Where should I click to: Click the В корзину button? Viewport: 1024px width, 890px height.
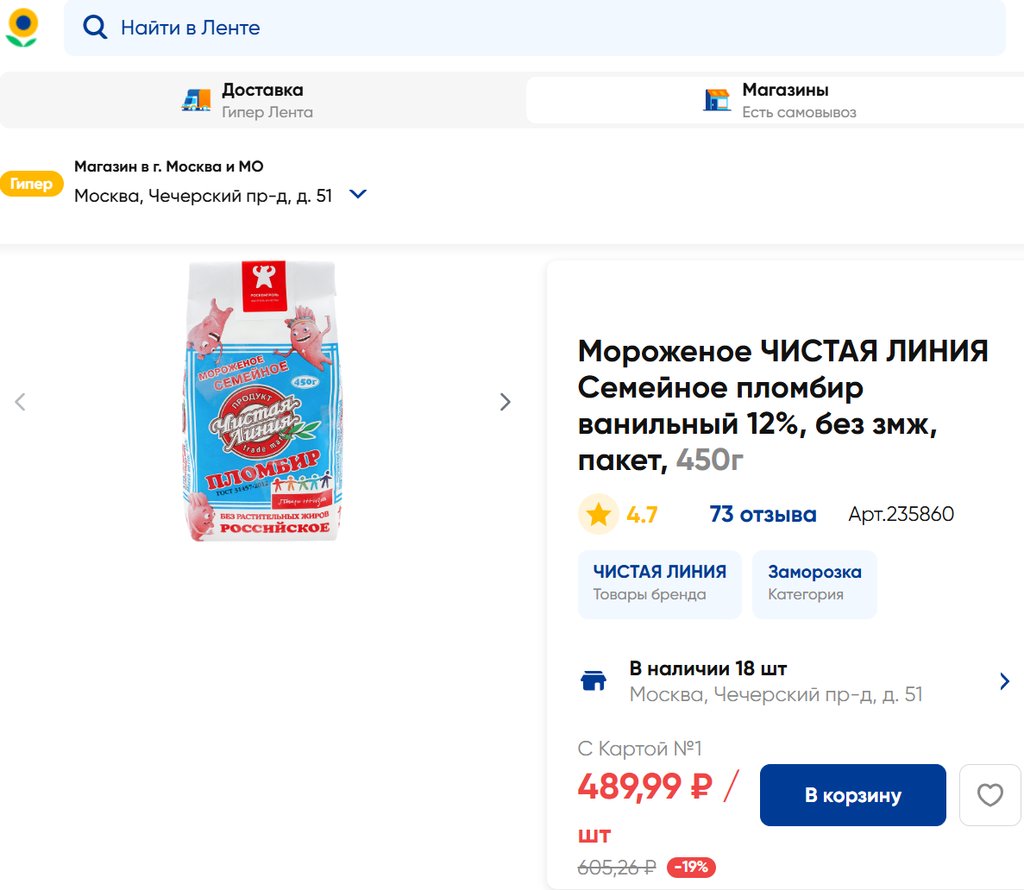click(x=852, y=795)
